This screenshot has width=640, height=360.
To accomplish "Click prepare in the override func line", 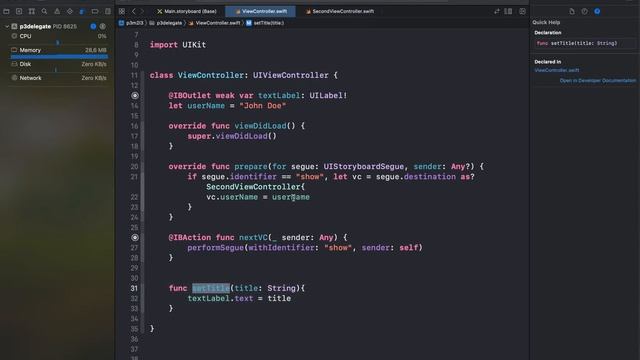I will click(251, 167).
